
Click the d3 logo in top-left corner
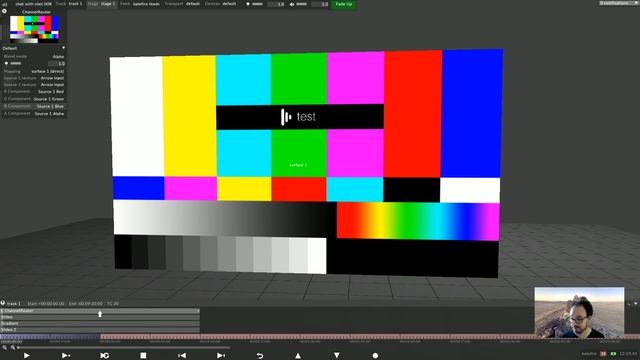(x=5, y=4)
